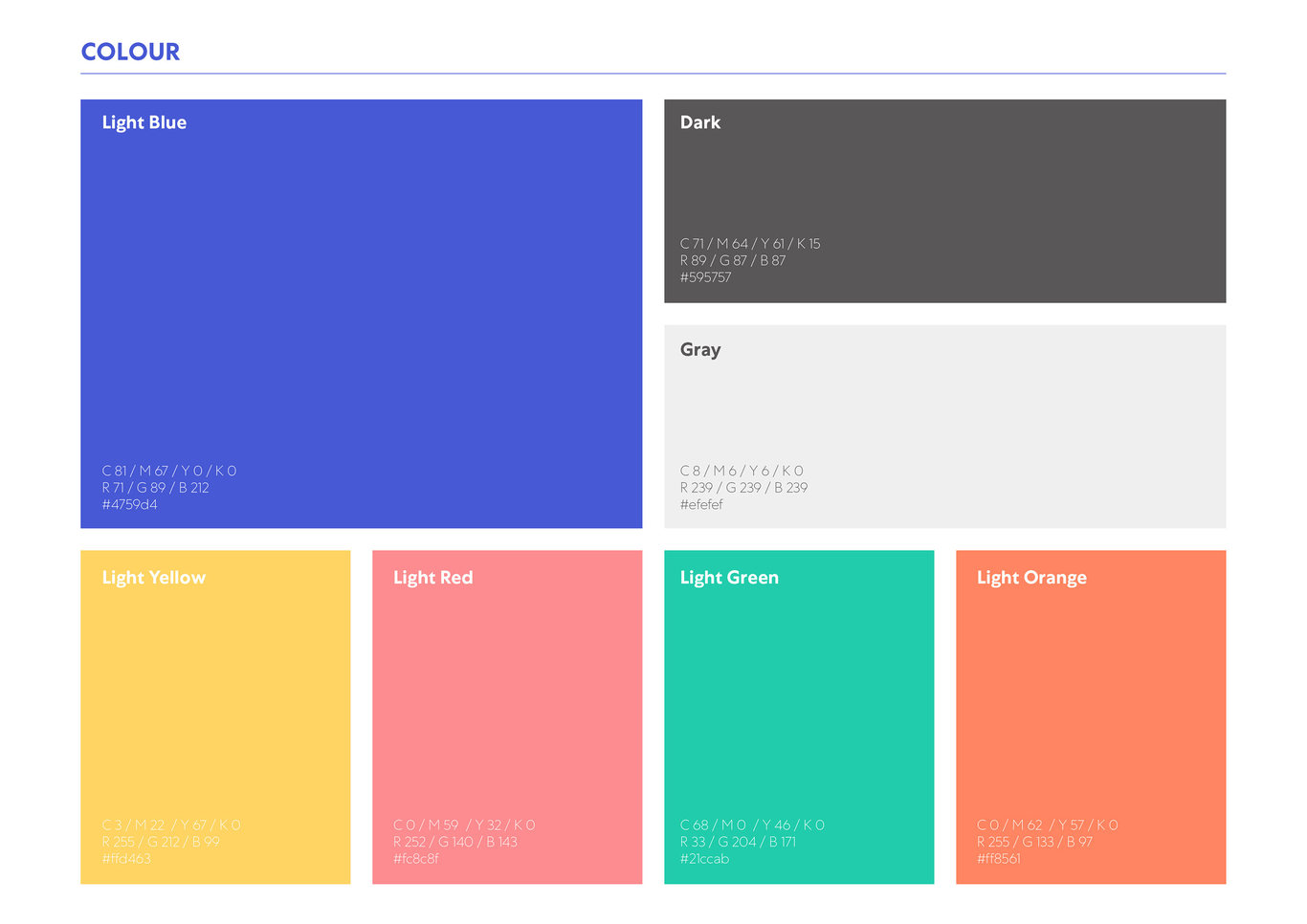1307x924 pixels.
Task: Select the Light Red swatch
Action: click(507, 716)
